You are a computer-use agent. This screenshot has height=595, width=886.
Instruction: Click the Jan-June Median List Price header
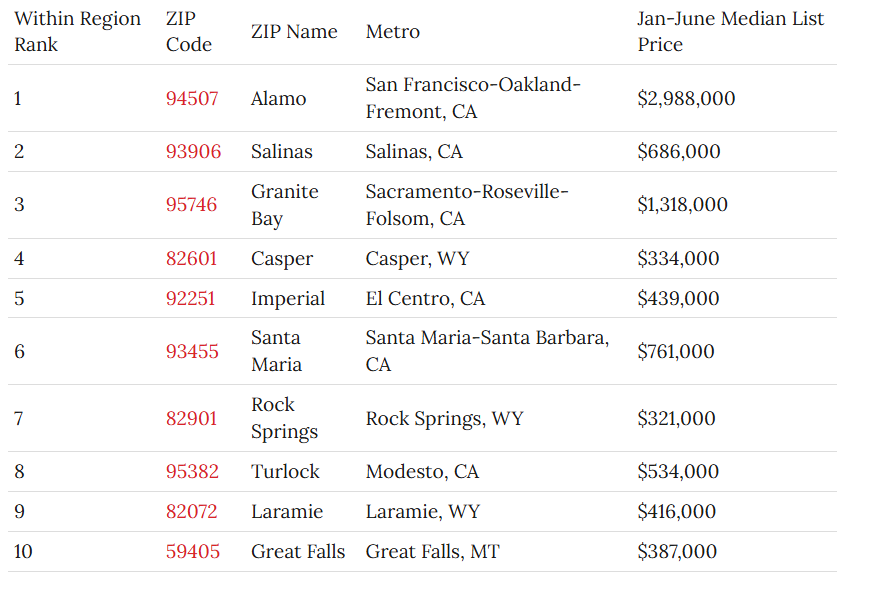click(731, 32)
